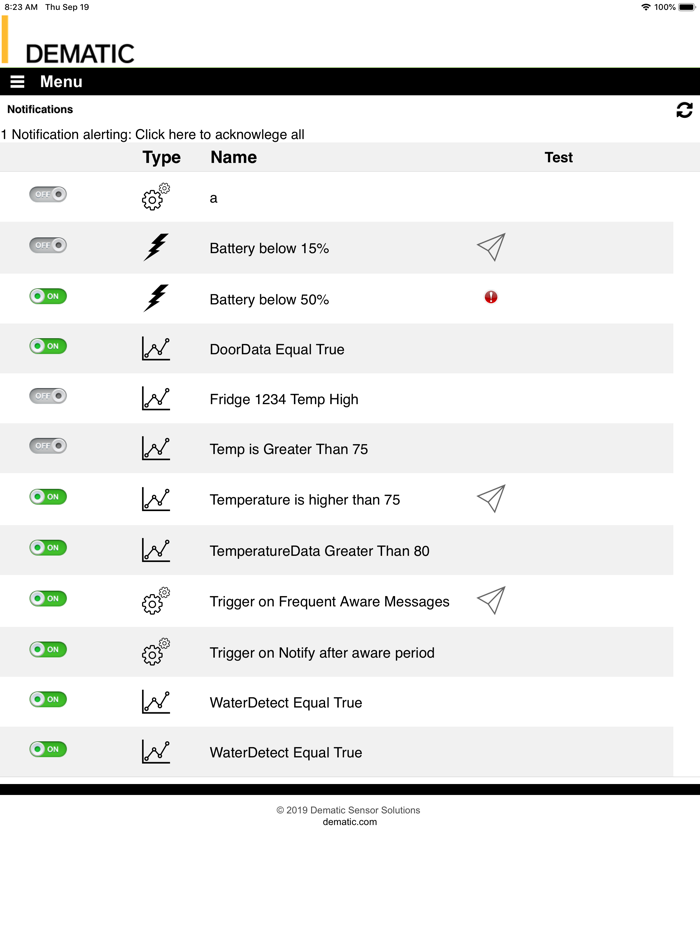This screenshot has width=700, height=934.
Task: Send a test for Battery below 15%
Action: coord(491,247)
